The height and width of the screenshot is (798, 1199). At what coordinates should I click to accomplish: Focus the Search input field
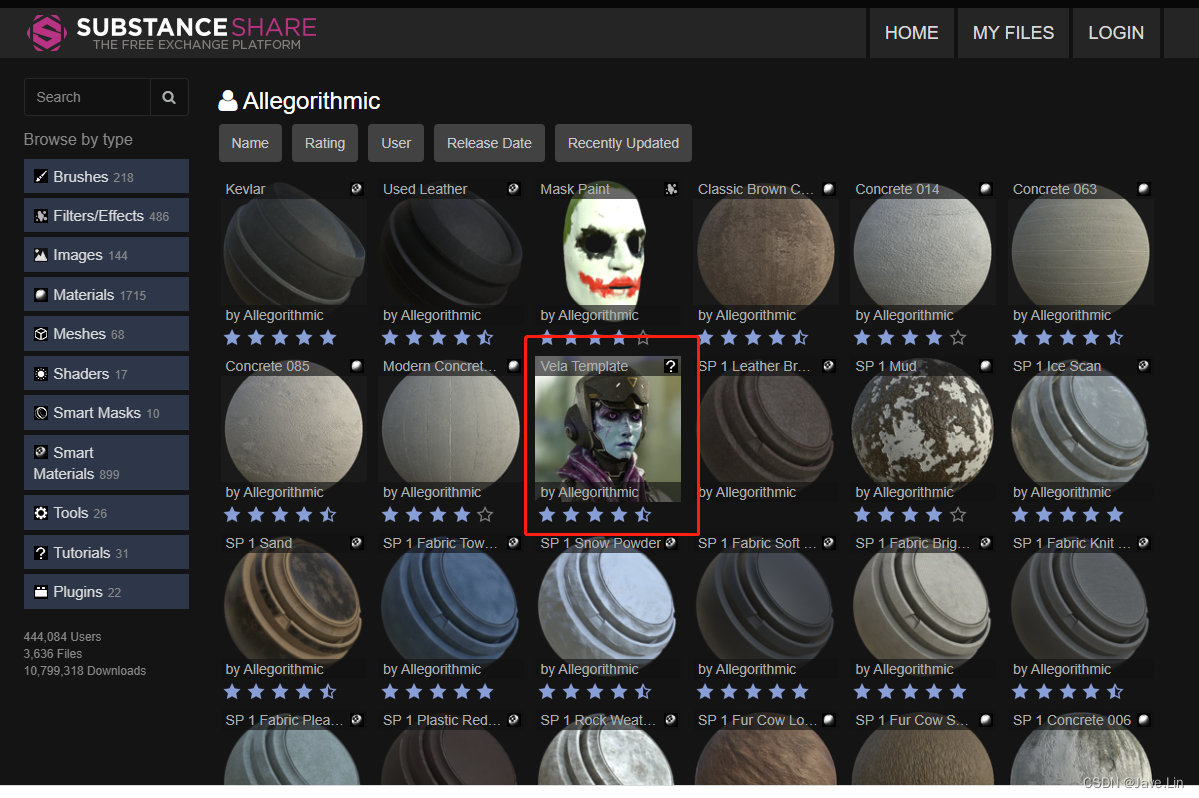tap(87, 97)
